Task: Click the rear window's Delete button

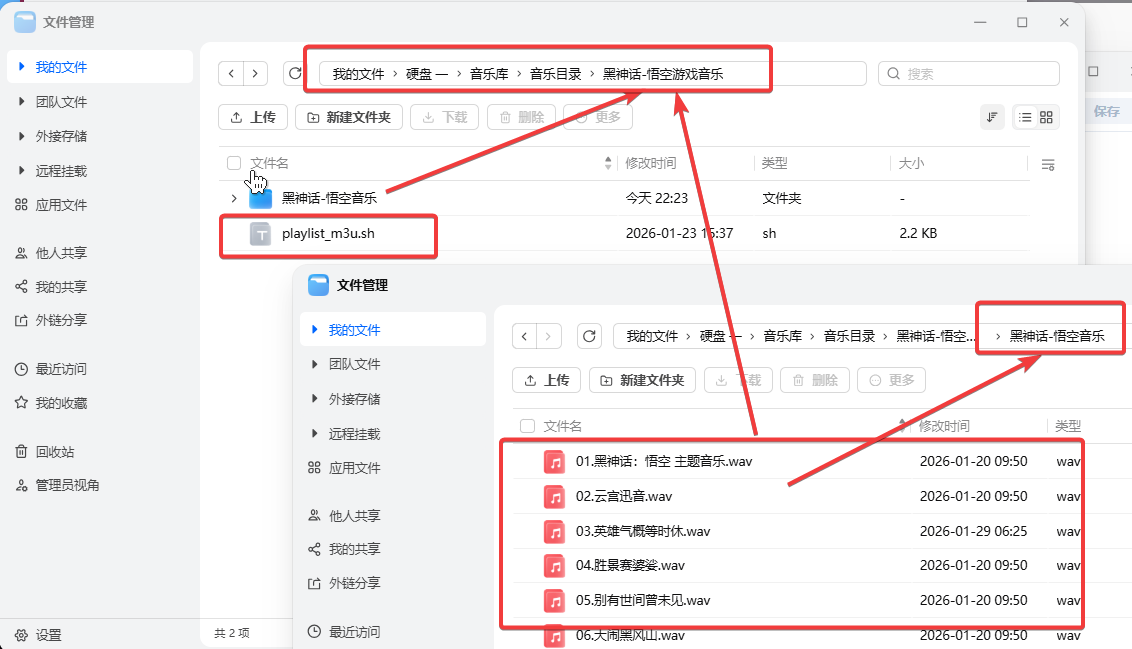Action: click(521, 117)
